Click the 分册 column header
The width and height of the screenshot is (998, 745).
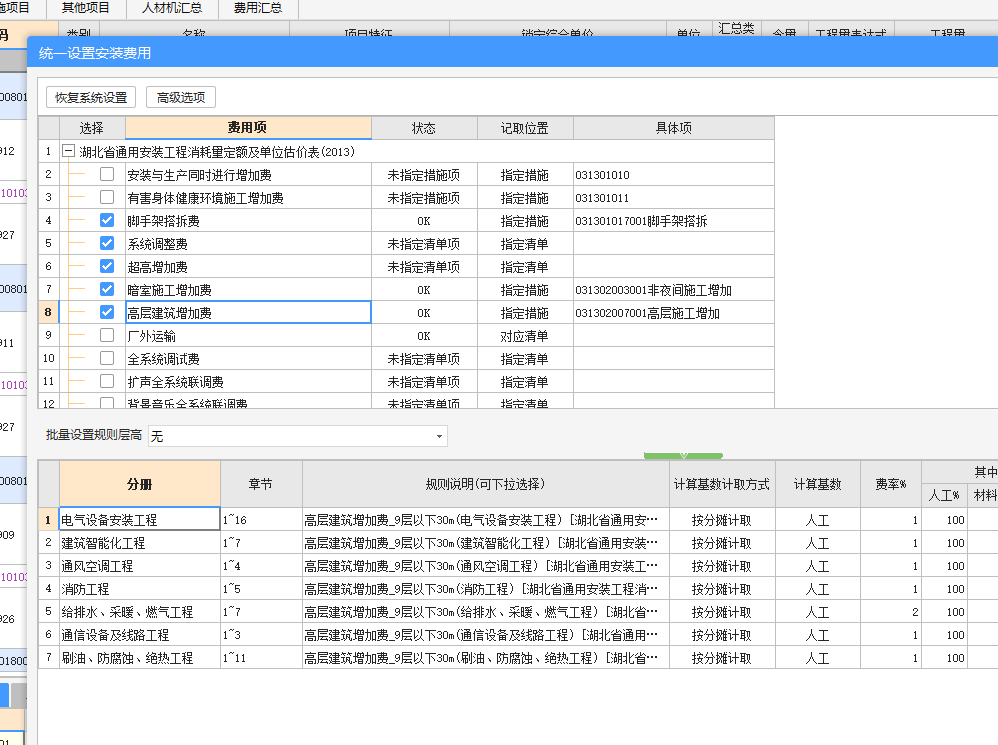point(139,484)
